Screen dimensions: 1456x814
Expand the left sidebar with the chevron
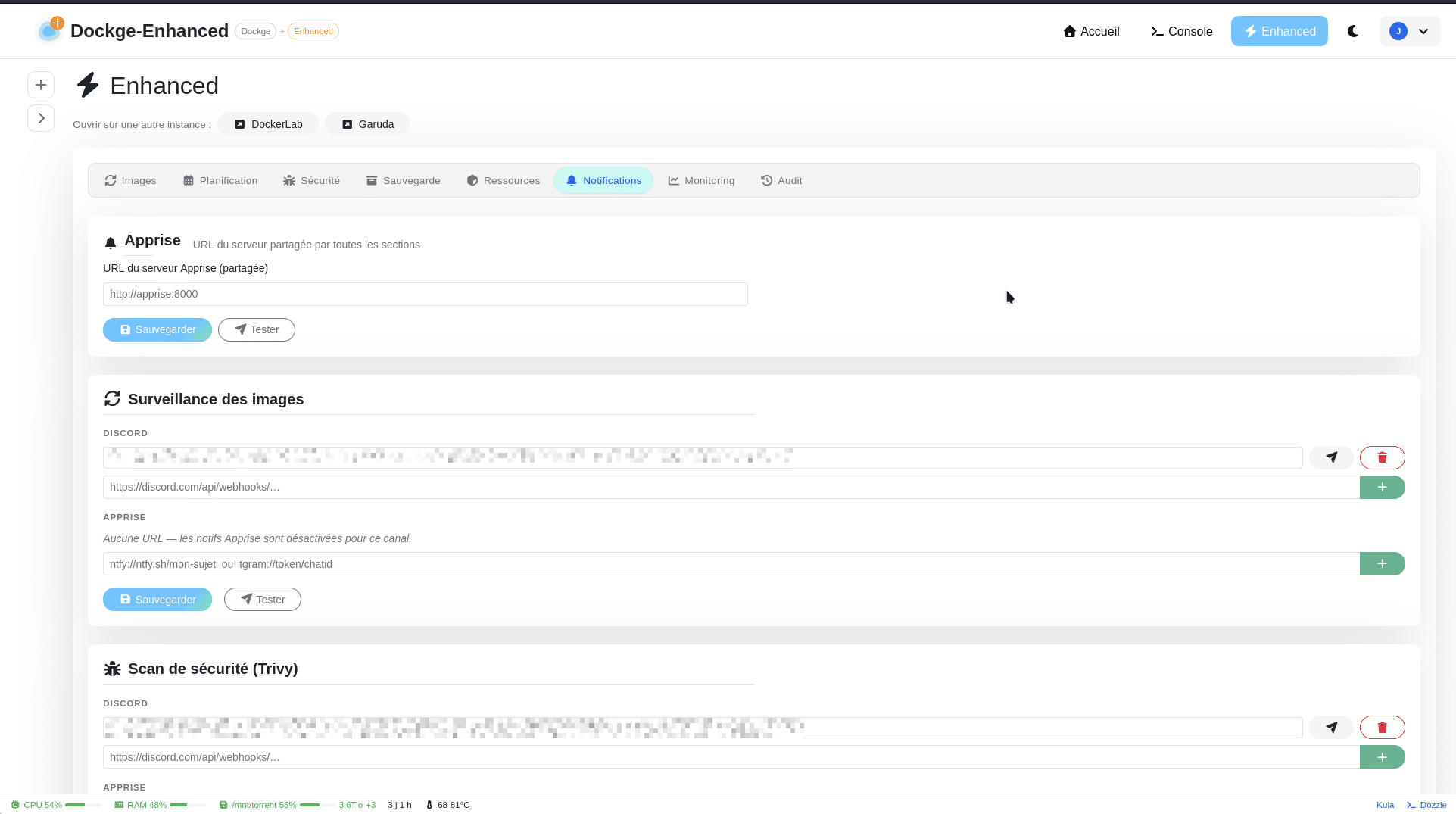(x=41, y=118)
